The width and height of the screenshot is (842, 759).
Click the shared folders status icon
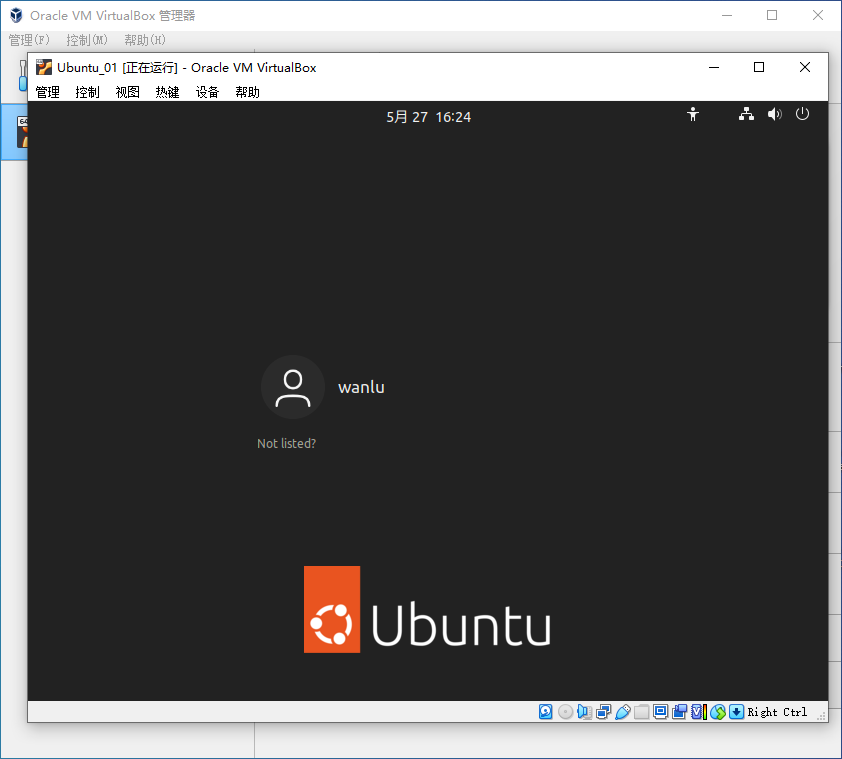(x=642, y=712)
